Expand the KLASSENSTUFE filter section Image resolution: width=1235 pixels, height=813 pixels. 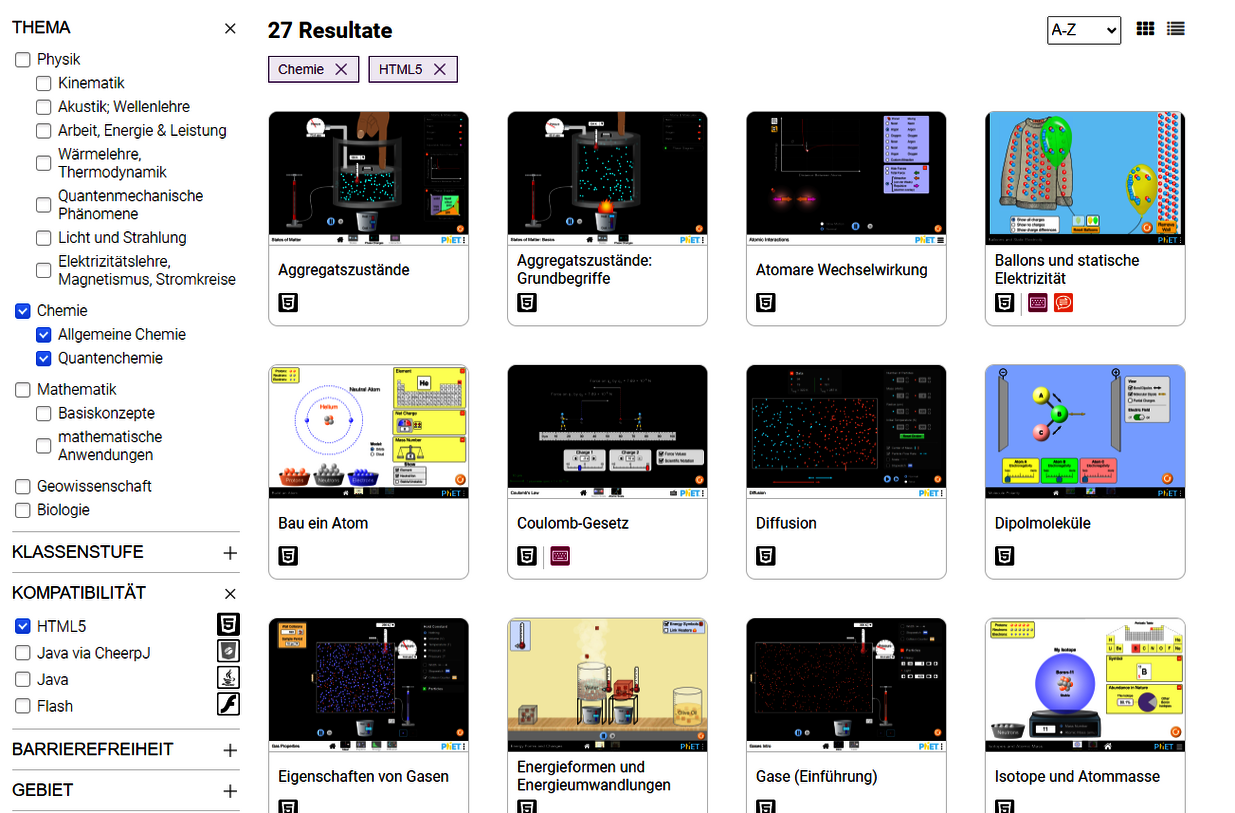point(230,553)
